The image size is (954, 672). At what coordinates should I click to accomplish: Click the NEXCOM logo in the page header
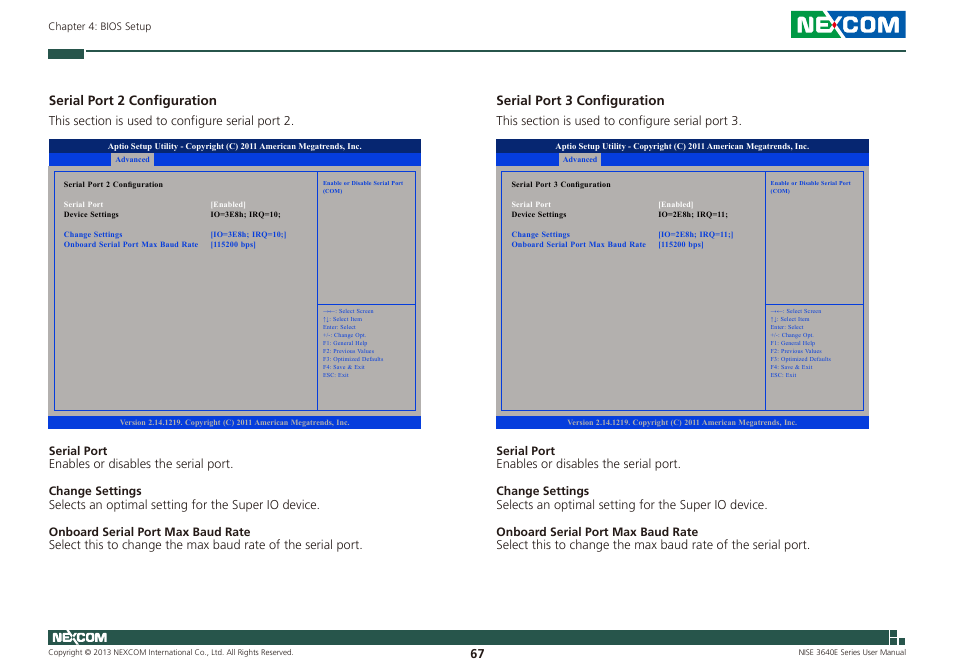[848, 24]
